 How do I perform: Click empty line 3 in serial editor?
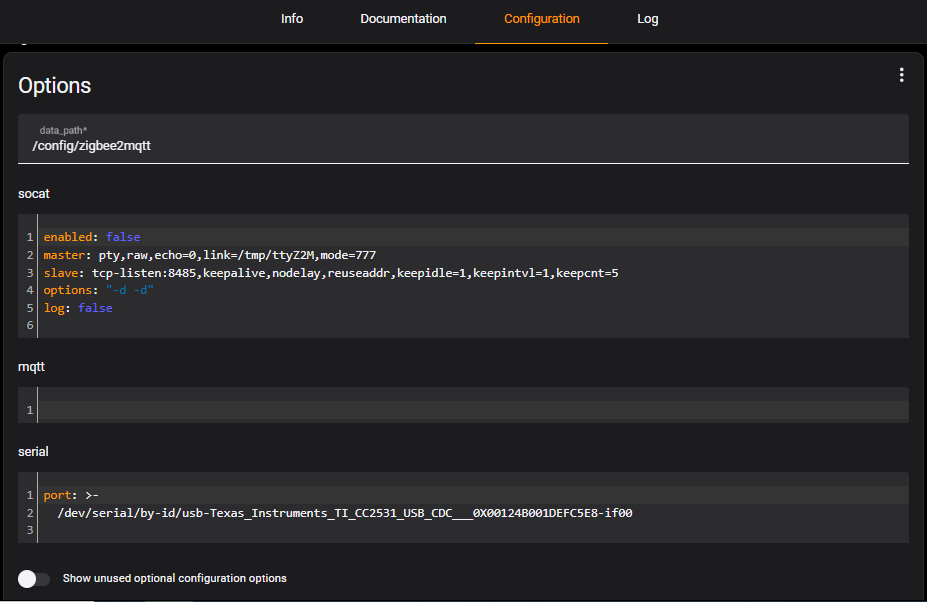point(300,531)
